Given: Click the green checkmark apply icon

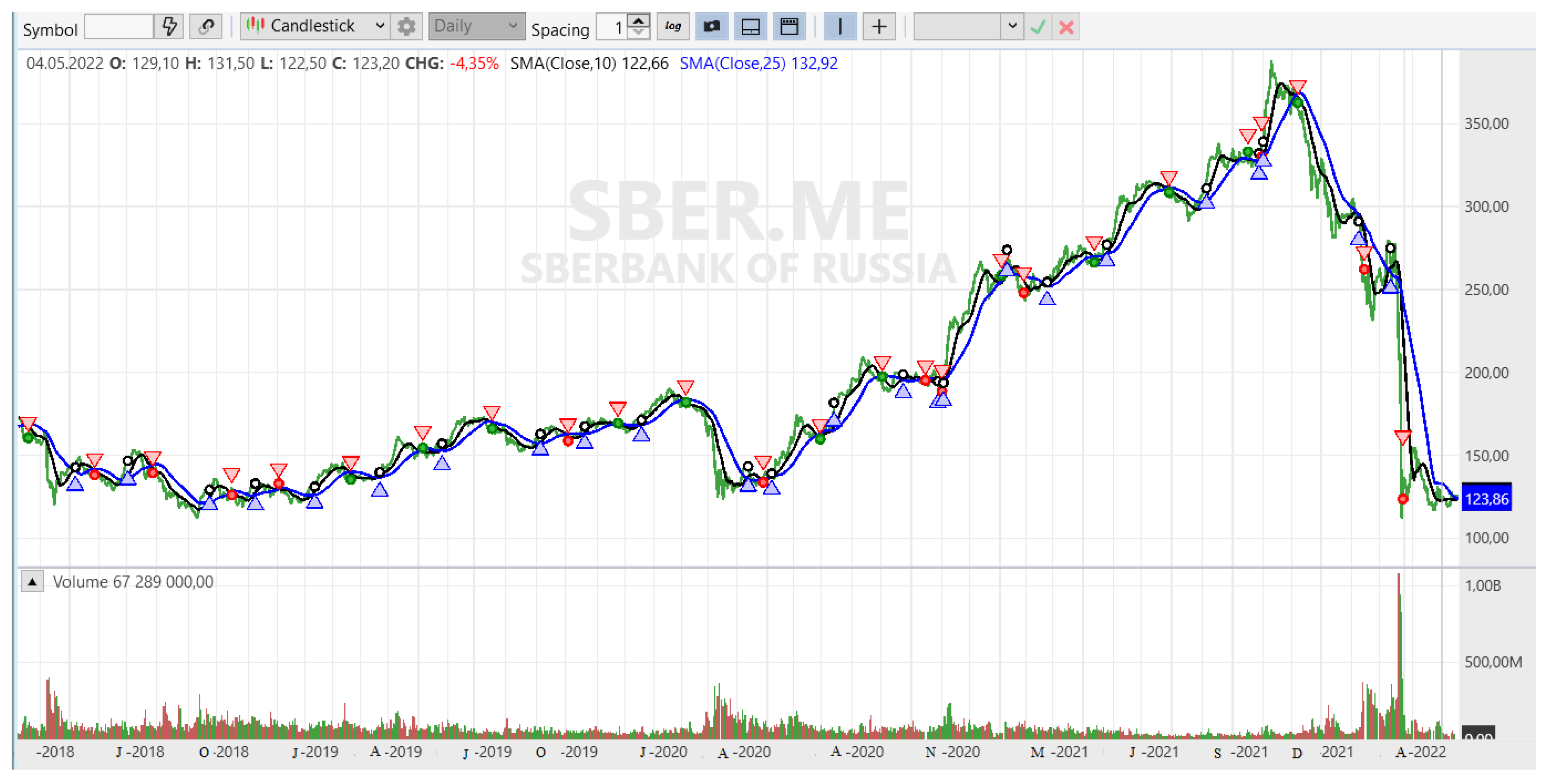Looking at the screenshot, I should (1038, 27).
